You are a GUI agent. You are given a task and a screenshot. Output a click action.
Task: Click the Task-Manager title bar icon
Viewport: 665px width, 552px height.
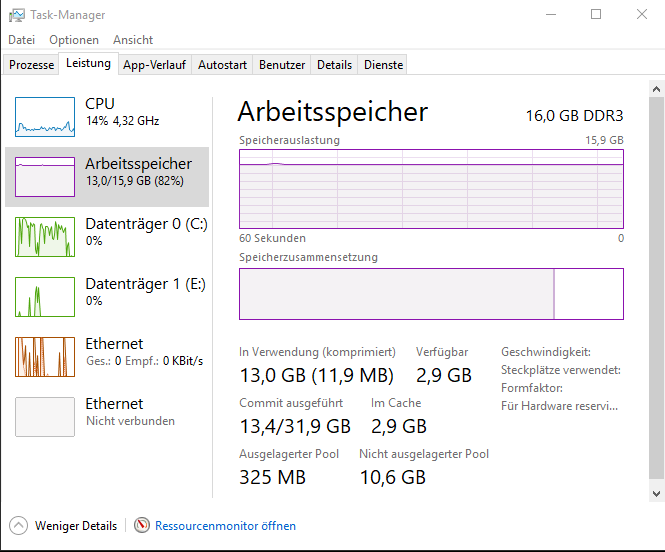pyautogui.click(x=16, y=15)
